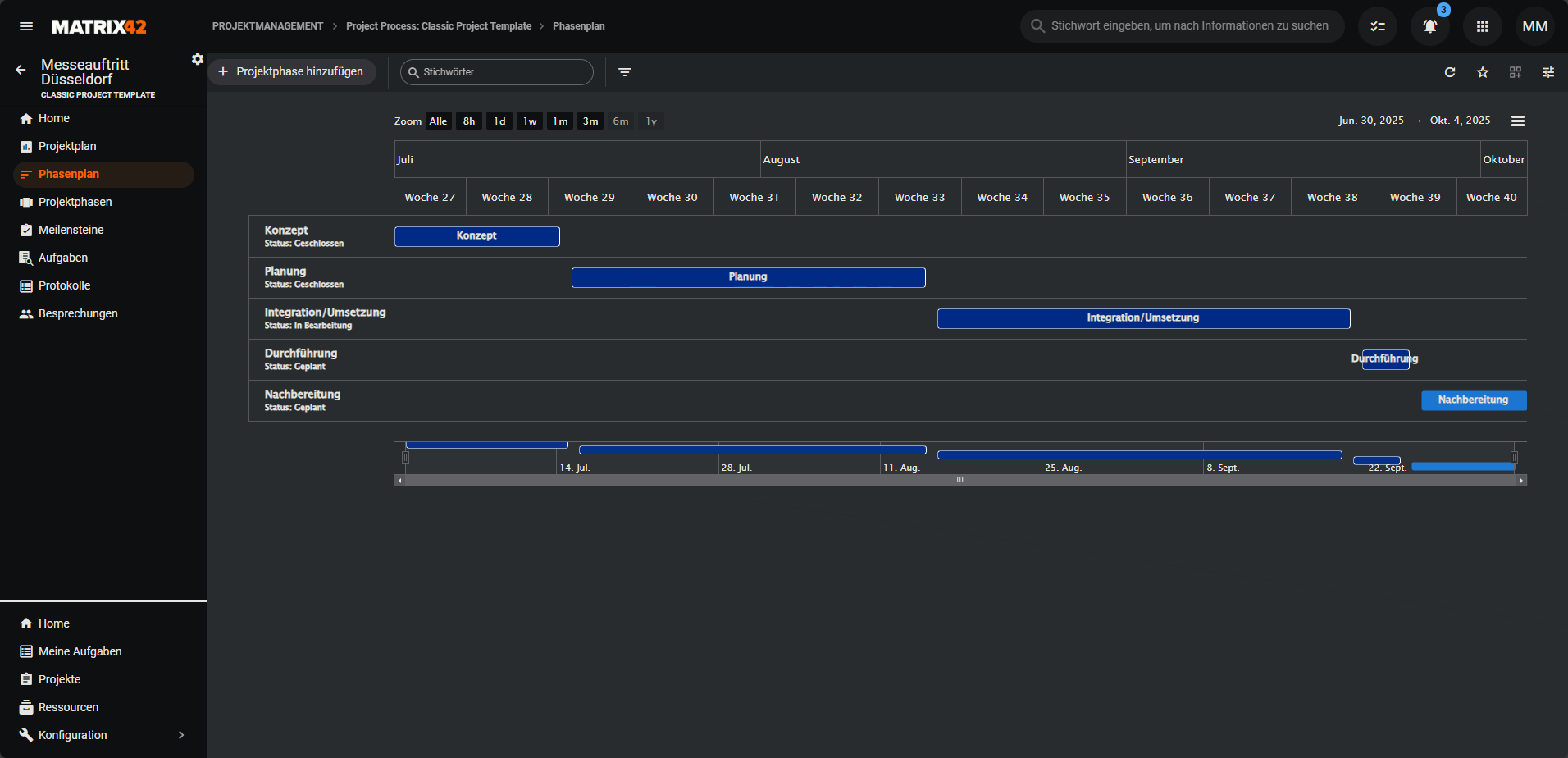This screenshot has width=1568, height=758.
Task: Open Meilensteine in the sidebar
Action: pyautogui.click(x=71, y=230)
